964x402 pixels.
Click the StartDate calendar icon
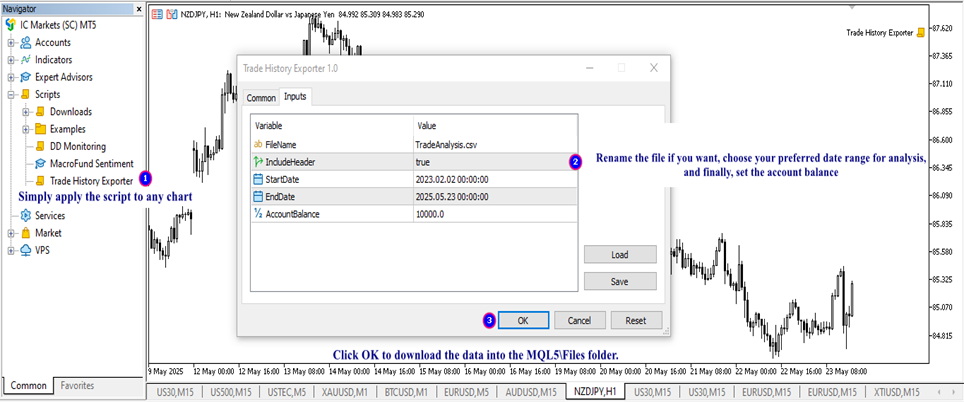pos(258,179)
